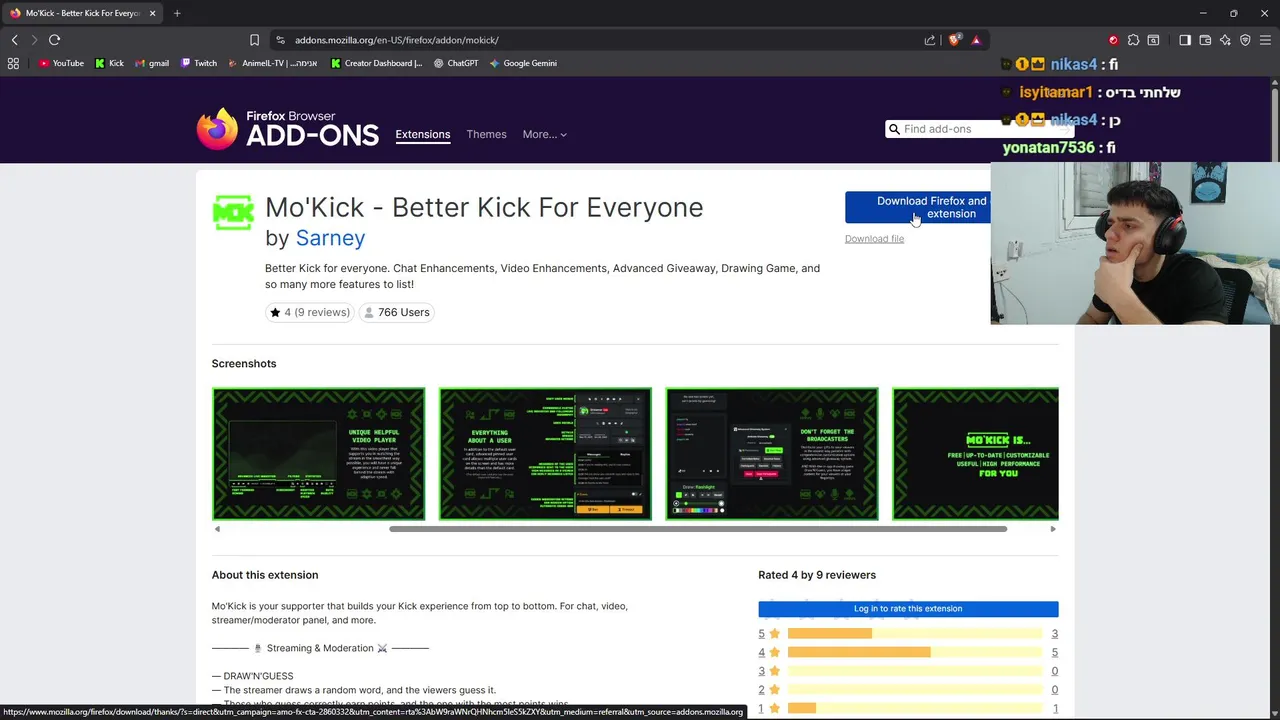Screen dimensions: 1280x720
Task: Click the browser address bar URL
Action: click(x=397, y=40)
